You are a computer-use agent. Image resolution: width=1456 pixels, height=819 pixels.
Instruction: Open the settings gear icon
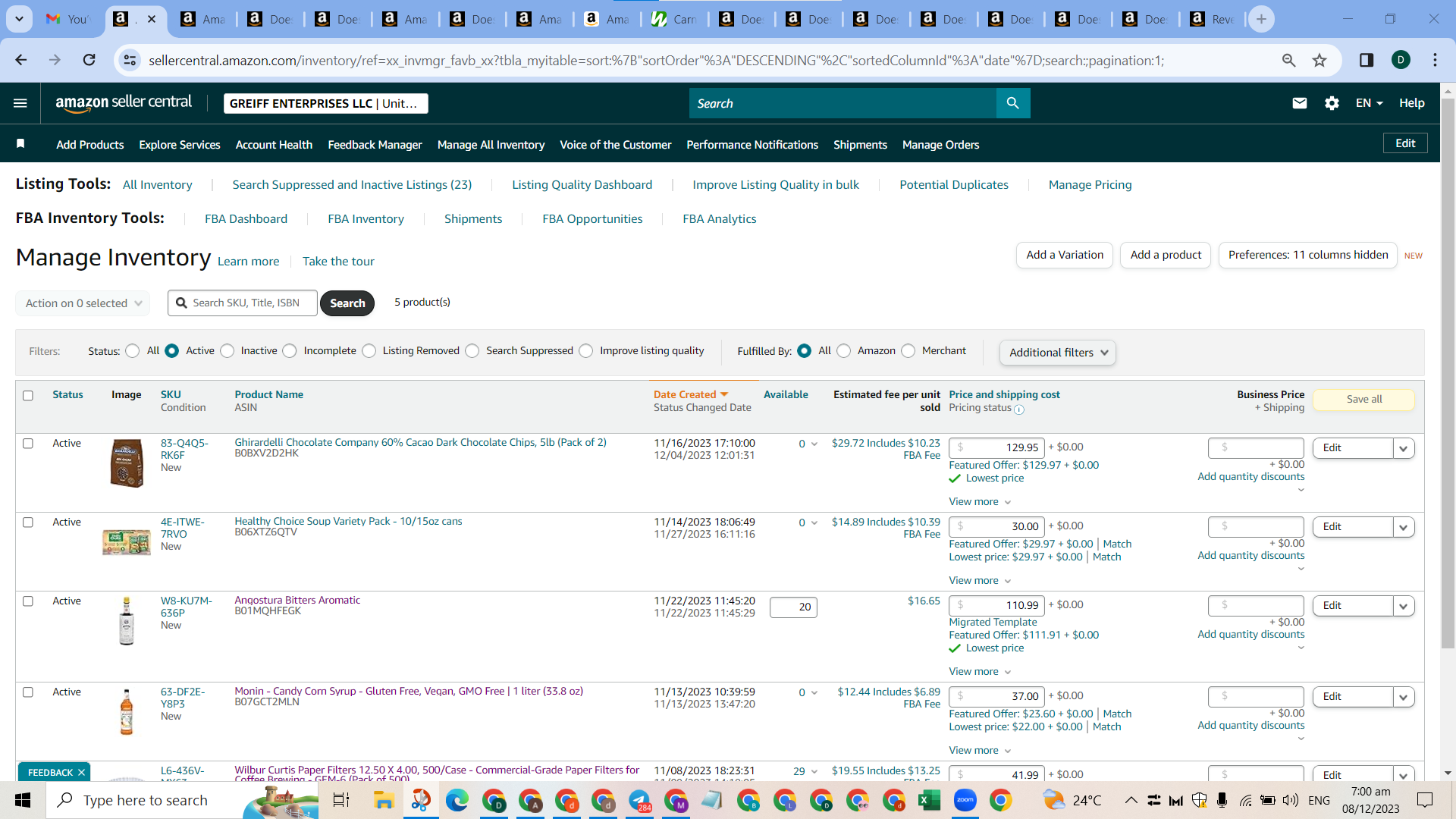tap(1332, 103)
